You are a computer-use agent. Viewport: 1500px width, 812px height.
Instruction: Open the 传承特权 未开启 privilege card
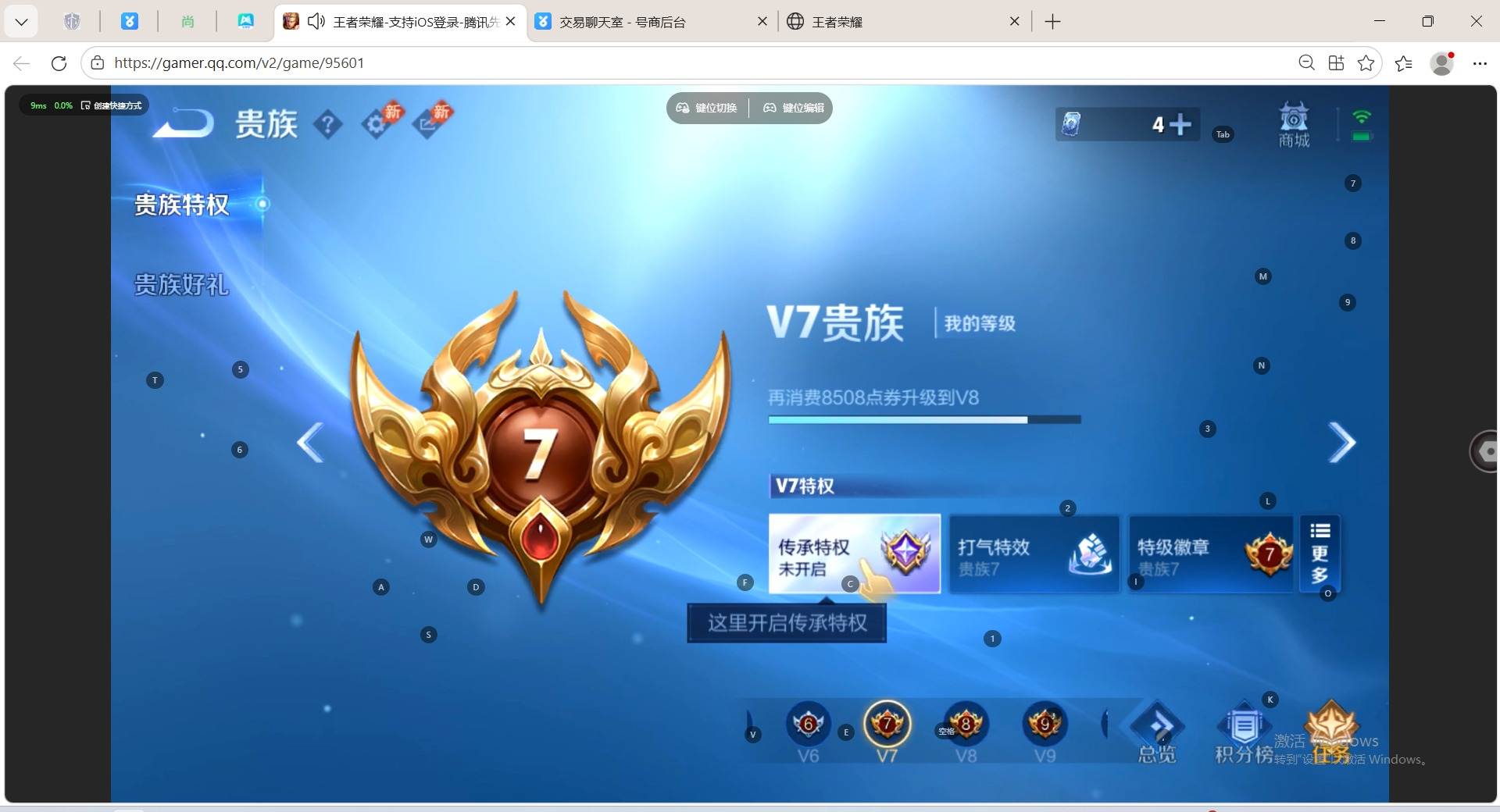click(x=855, y=554)
